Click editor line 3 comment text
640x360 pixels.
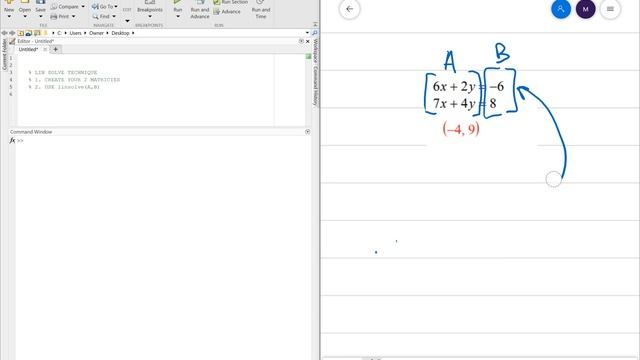point(62,72)
